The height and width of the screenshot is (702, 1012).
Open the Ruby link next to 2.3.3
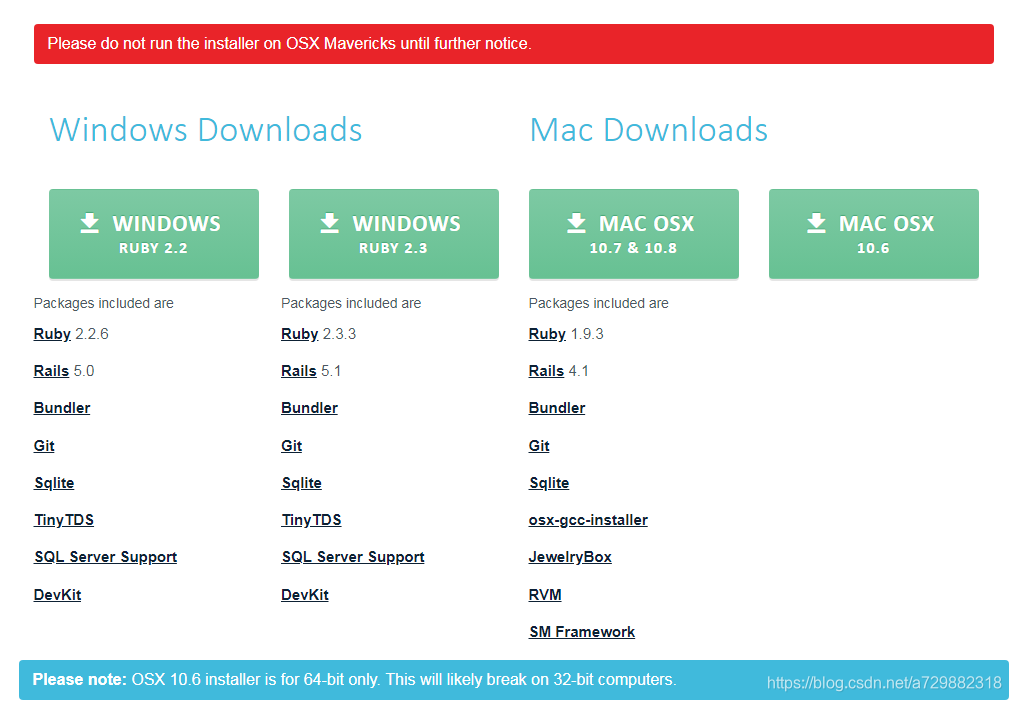(x=299, y=334)
